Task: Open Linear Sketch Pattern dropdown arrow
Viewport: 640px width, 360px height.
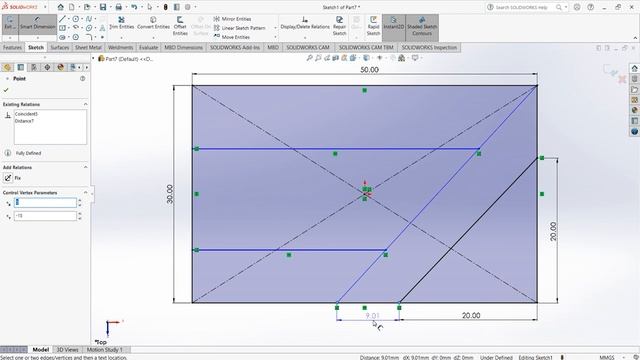Action: pyautogui.click(x=275, y=28)
